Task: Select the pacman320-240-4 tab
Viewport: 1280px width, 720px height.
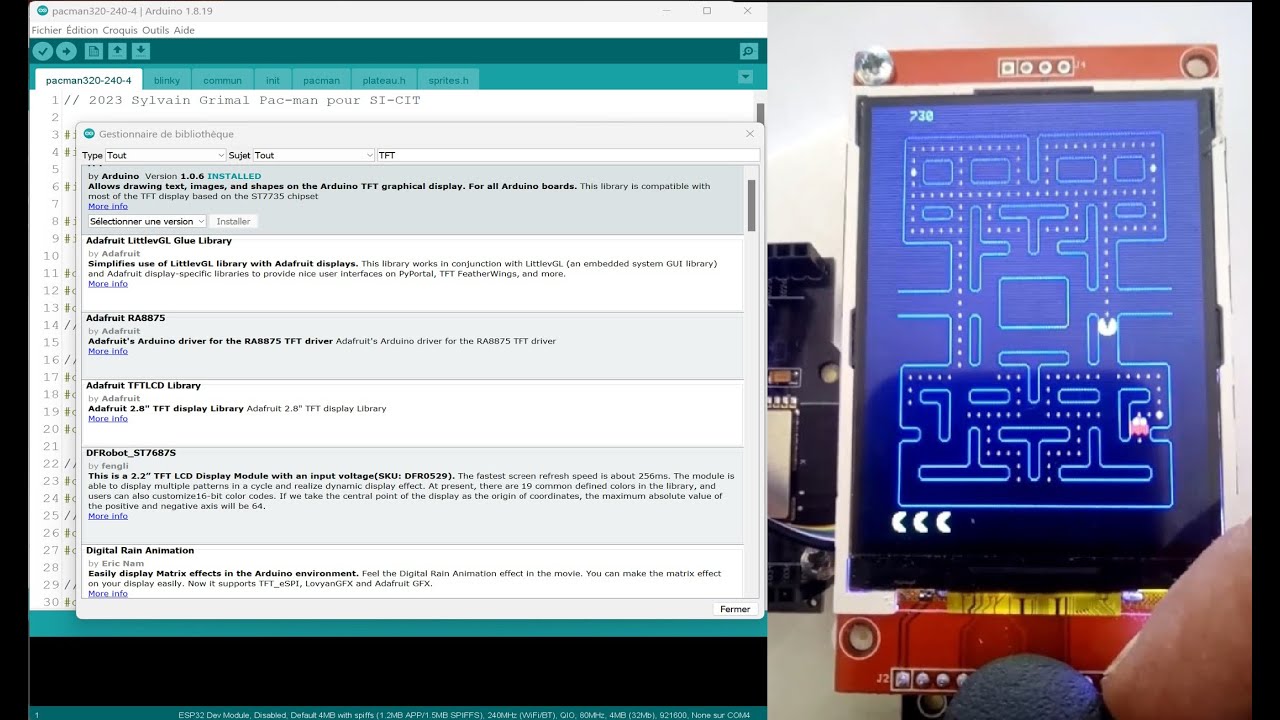Action: pyautogui.click(x=88, y=80)
